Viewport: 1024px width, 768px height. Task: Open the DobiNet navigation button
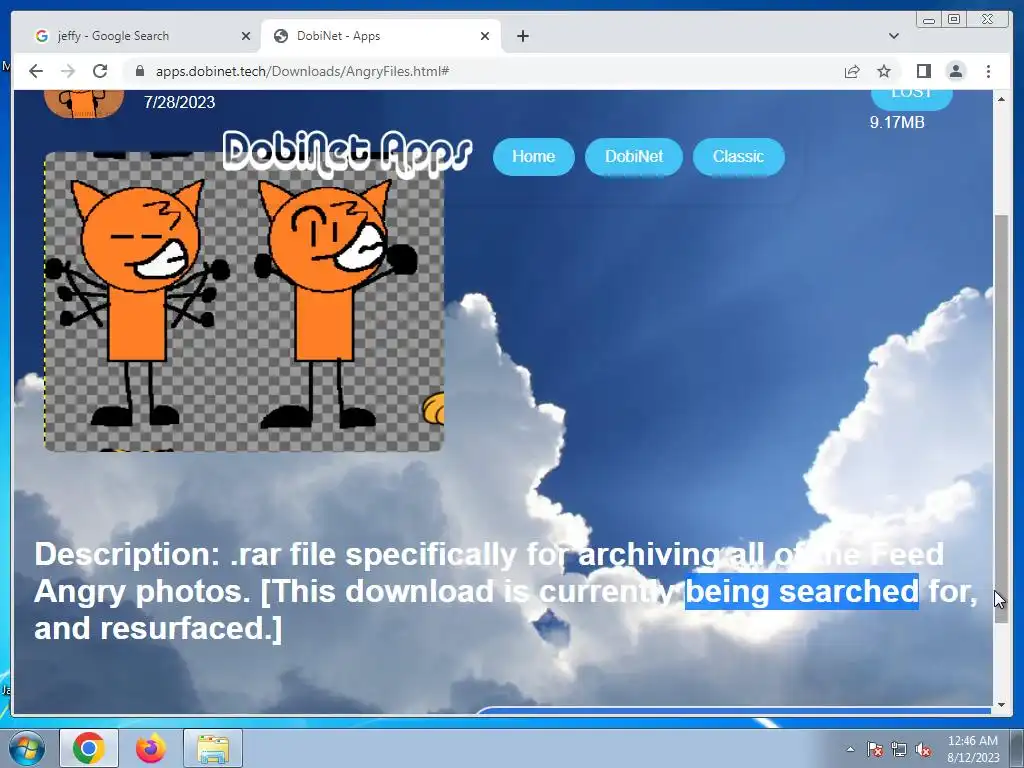tap(633, 157)
